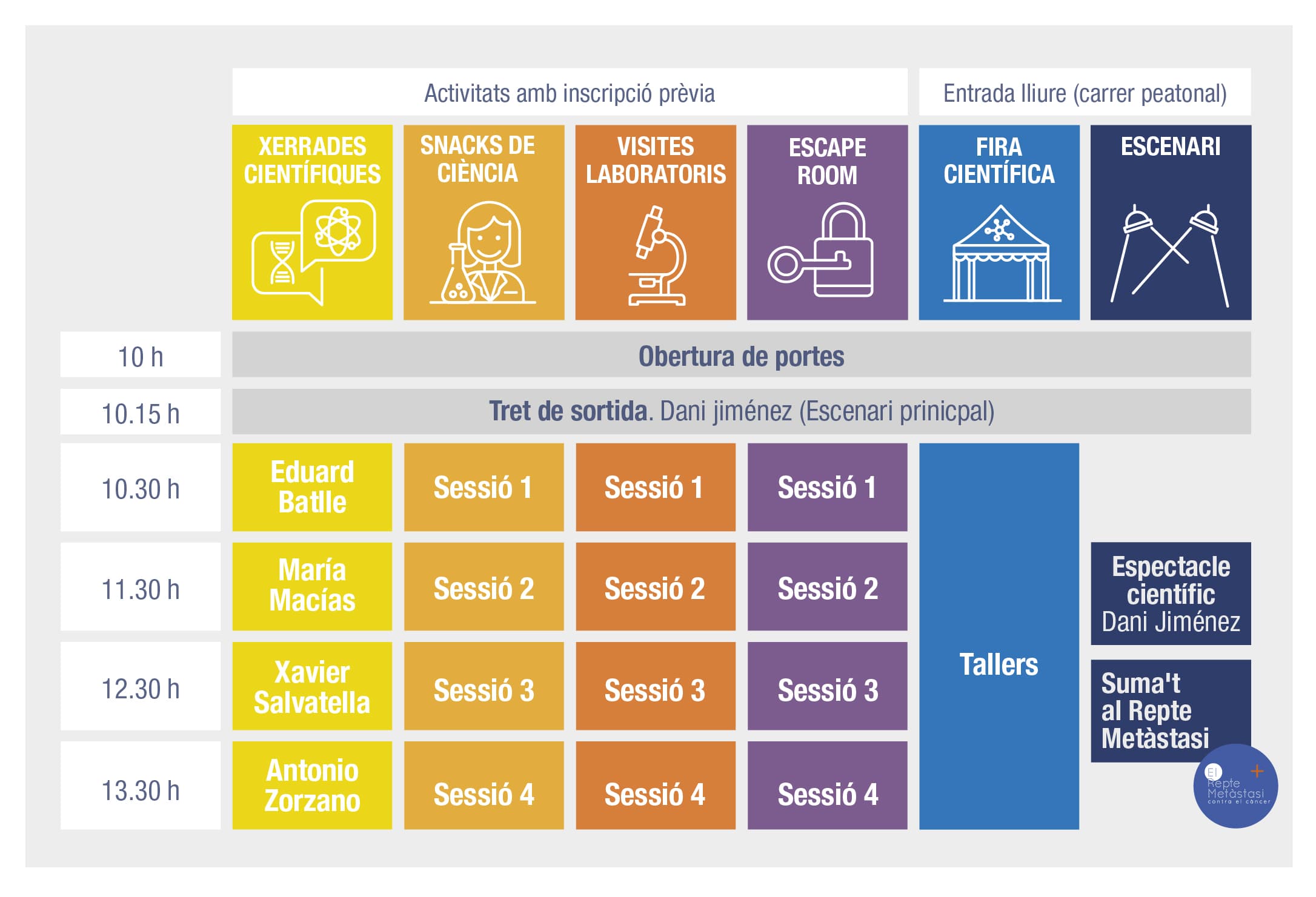
Task: Select the 12.30 h time slot
Action: (x=141, y=689)
